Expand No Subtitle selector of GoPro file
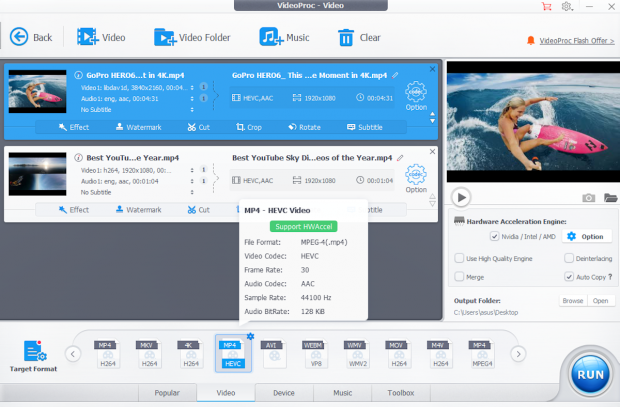Screen dimensions: 620x407 [192, 110]
